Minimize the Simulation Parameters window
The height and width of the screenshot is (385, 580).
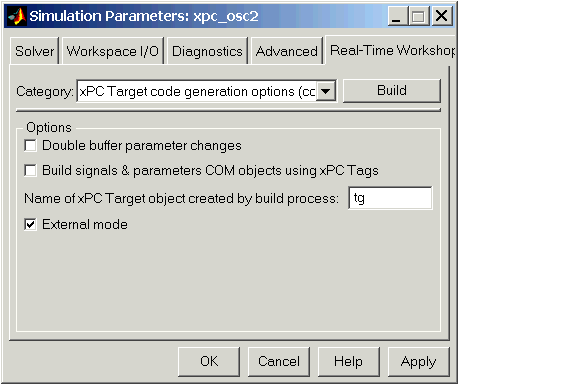click(x=397, y=16)
